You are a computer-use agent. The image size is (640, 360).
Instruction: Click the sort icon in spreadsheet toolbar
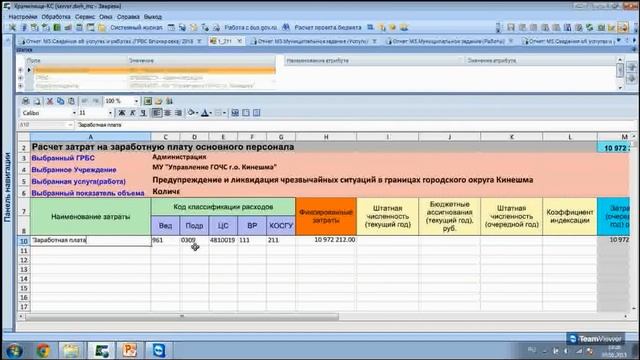coord(169,101)
